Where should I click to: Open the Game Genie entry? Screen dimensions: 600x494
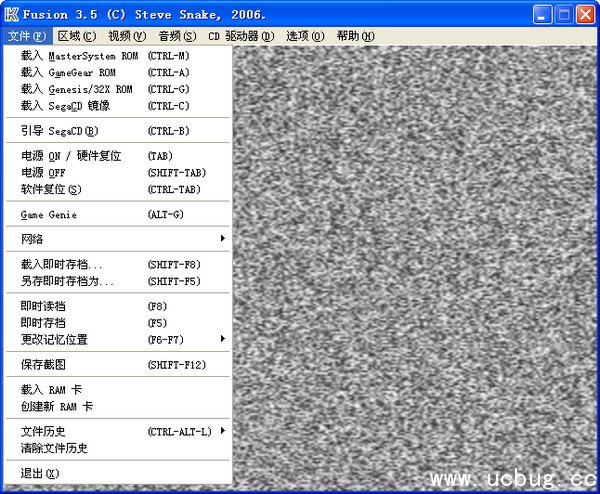point(118,215)
